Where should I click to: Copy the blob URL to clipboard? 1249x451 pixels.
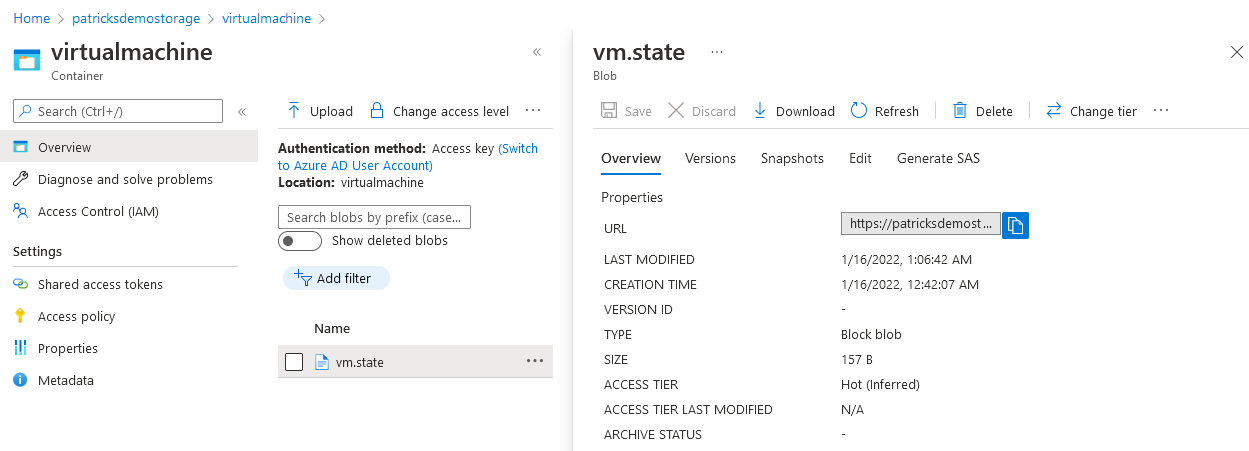pos(1015,225)
